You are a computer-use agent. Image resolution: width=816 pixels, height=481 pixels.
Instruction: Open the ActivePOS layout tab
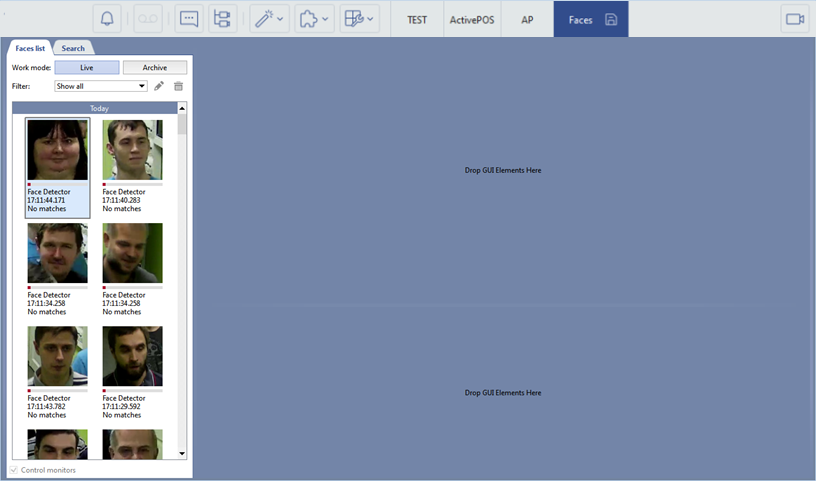(471, 19)
